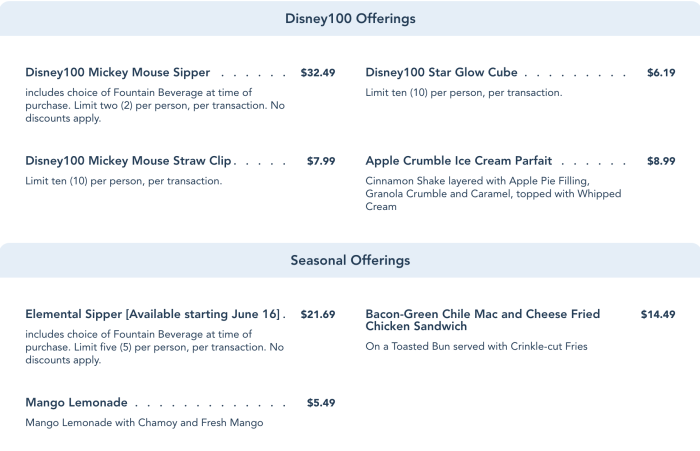Open Disney100 Mickey Mouse Straw Clip item
This screenshot has width=700, height=451.
coord(128,161)
